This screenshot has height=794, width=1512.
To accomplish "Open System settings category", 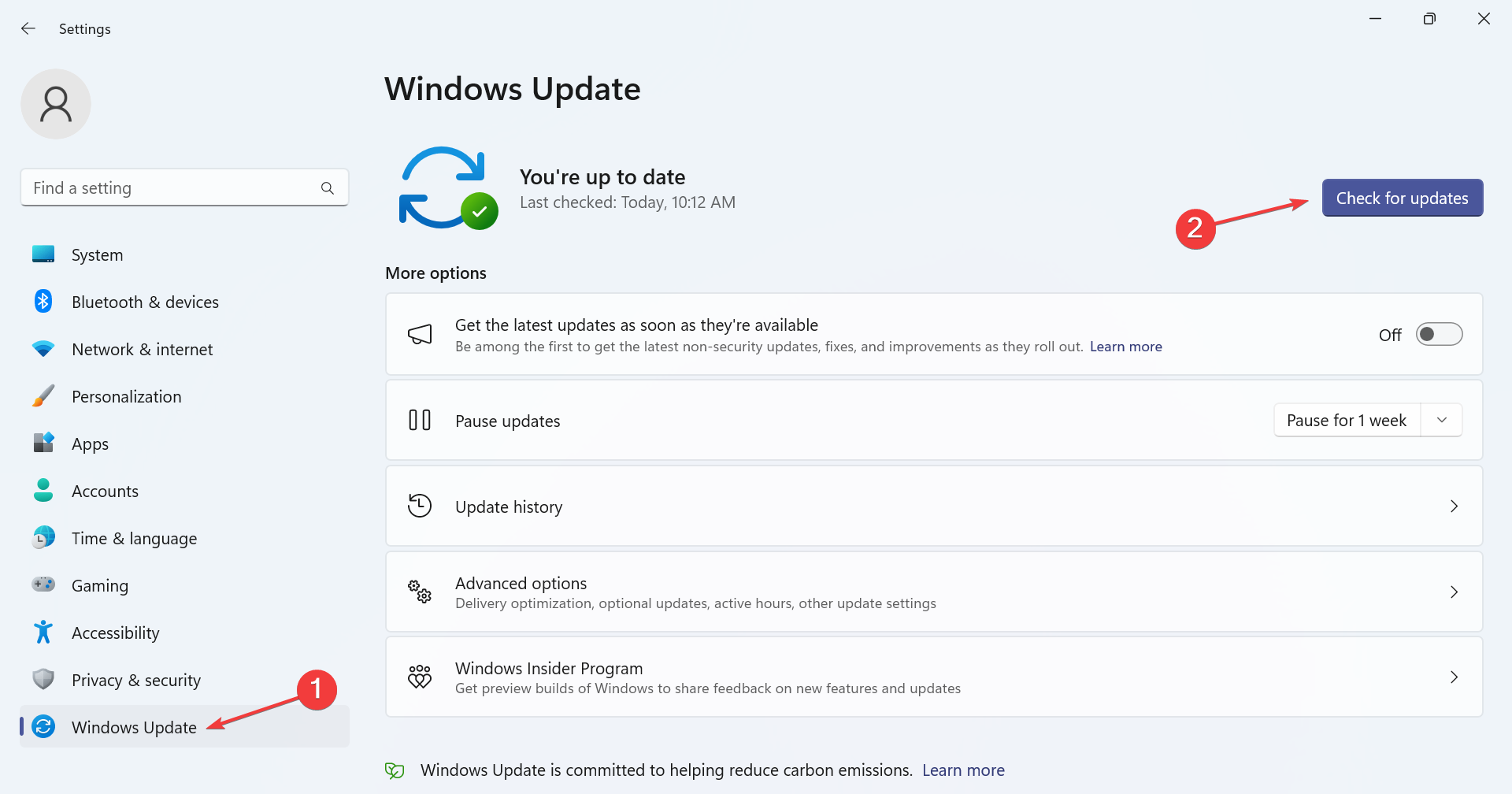I will pyautogui.click(x=184, y=254).
